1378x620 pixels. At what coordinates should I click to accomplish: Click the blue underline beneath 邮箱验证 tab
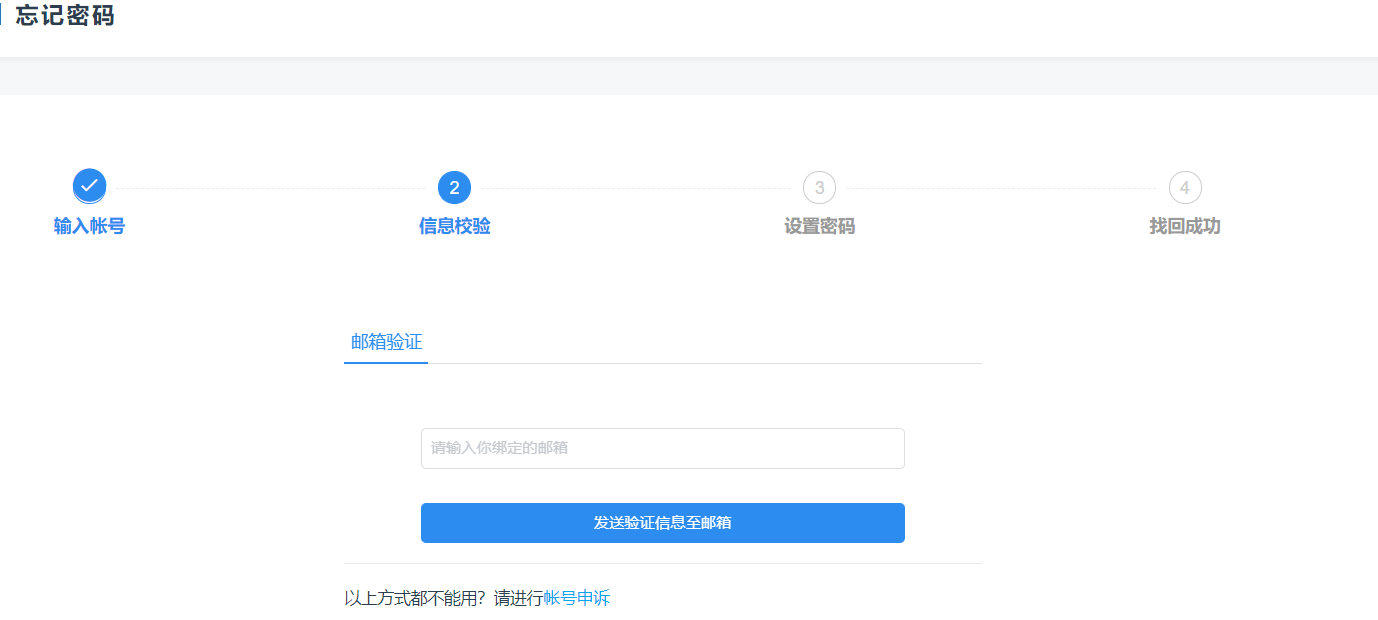tap(386, 362)
